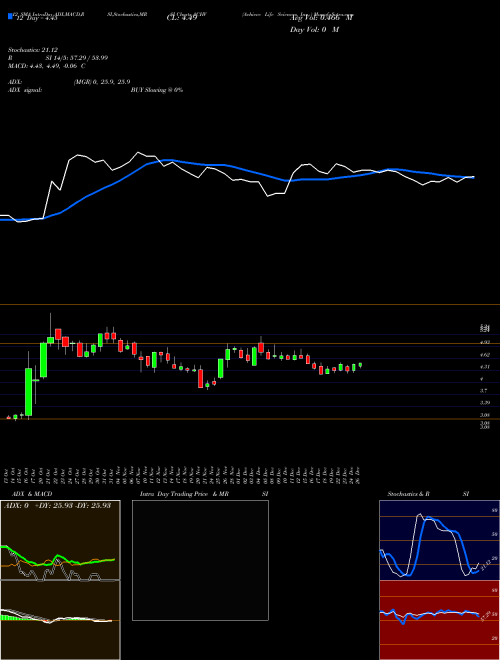Click the last green candle on 26 Dec
Image resolution: width=500 pixels, height=660 pixels.
pyautogui.click(x=360, y=365)
